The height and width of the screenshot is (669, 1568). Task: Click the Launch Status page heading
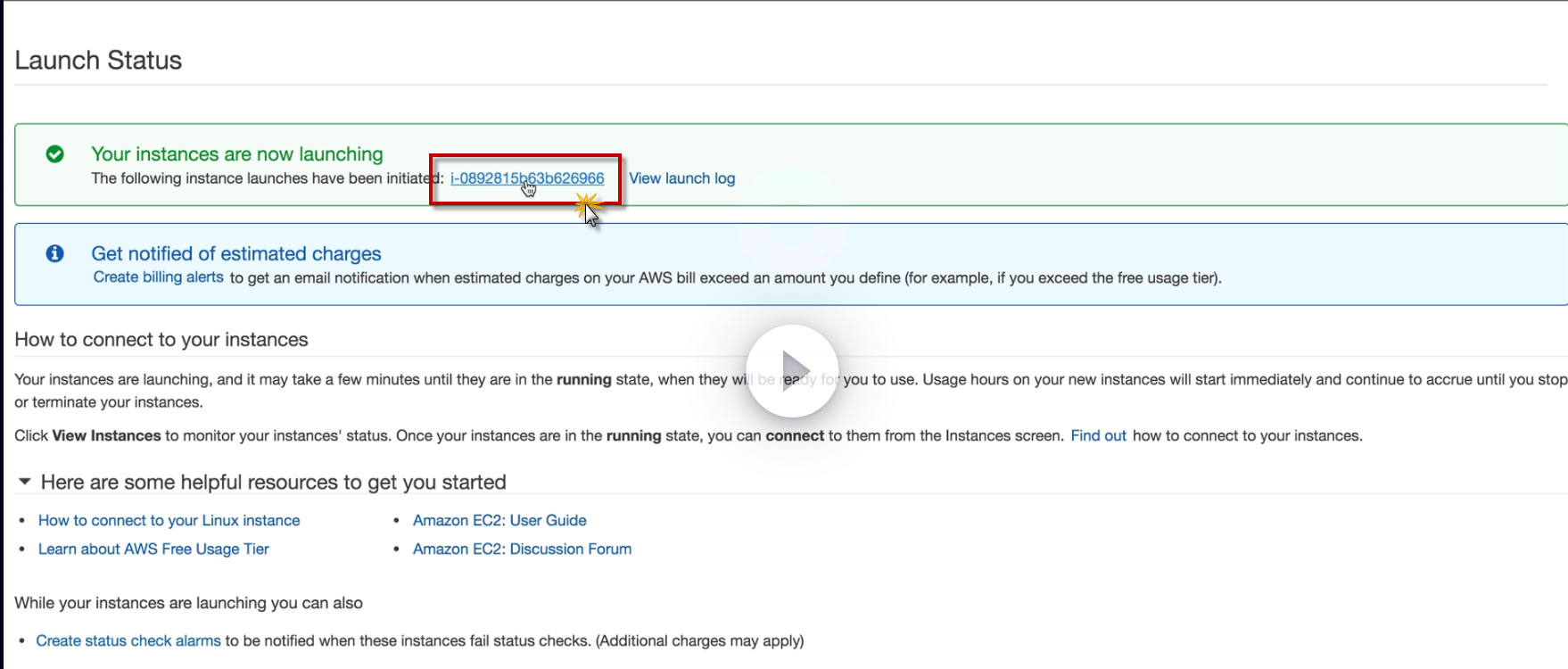click(98, 61)
